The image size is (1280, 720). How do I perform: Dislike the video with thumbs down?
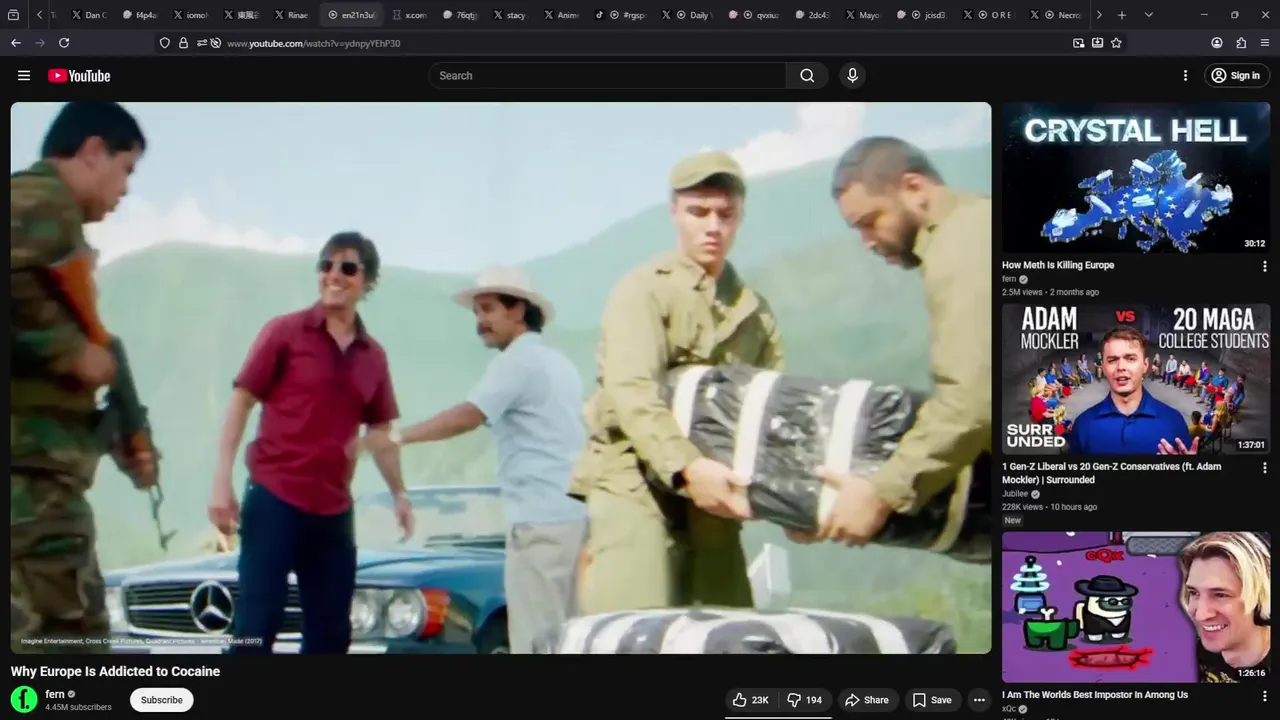[x=804, y=700]
